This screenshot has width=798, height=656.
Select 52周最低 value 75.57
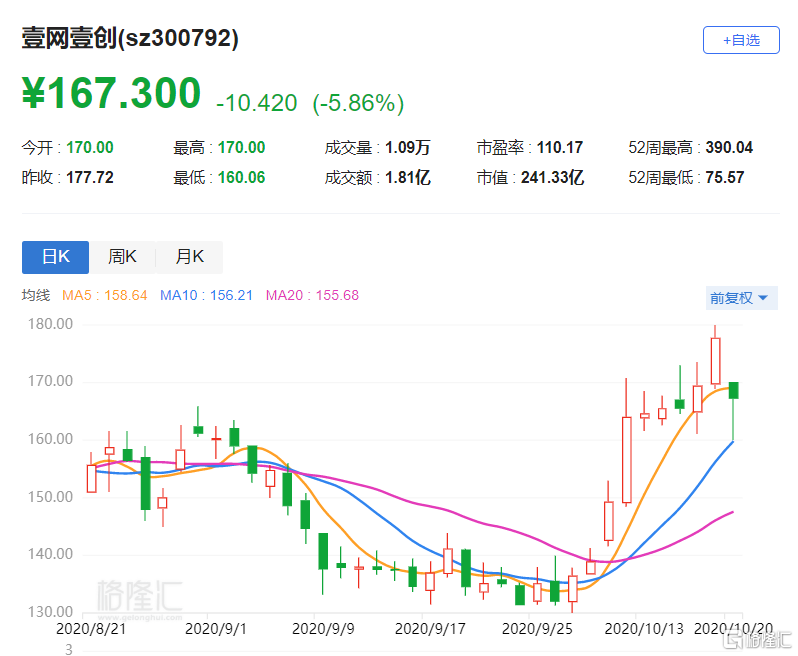725,178
